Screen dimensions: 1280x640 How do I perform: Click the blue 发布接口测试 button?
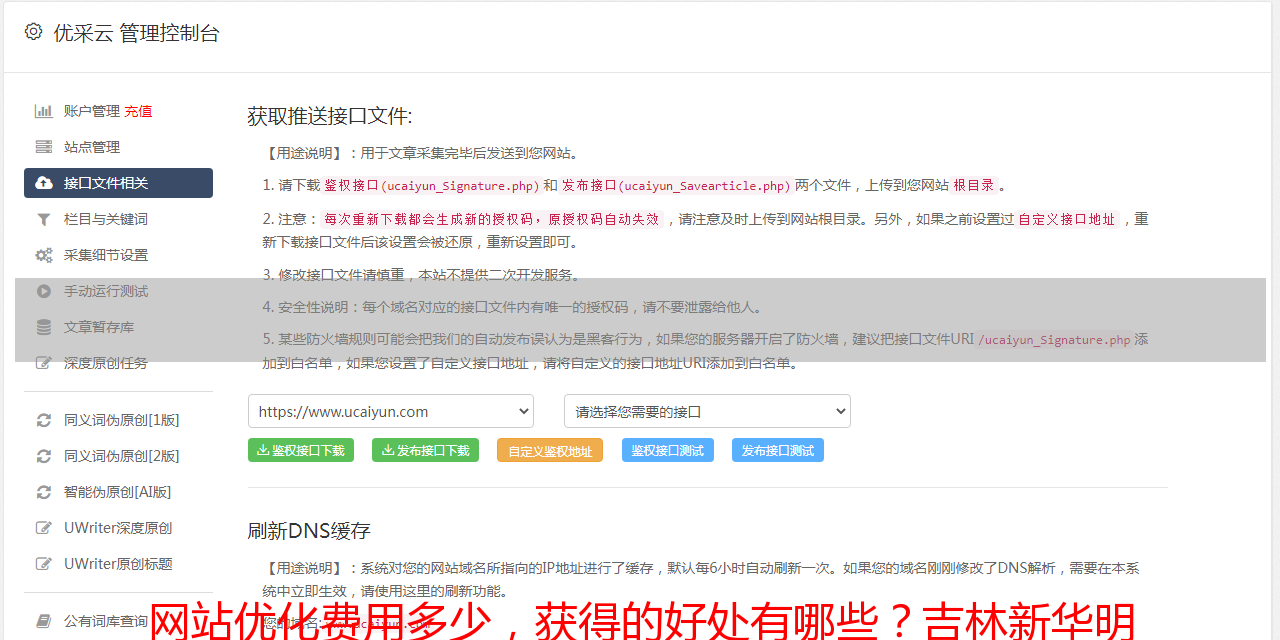[778, 450]
